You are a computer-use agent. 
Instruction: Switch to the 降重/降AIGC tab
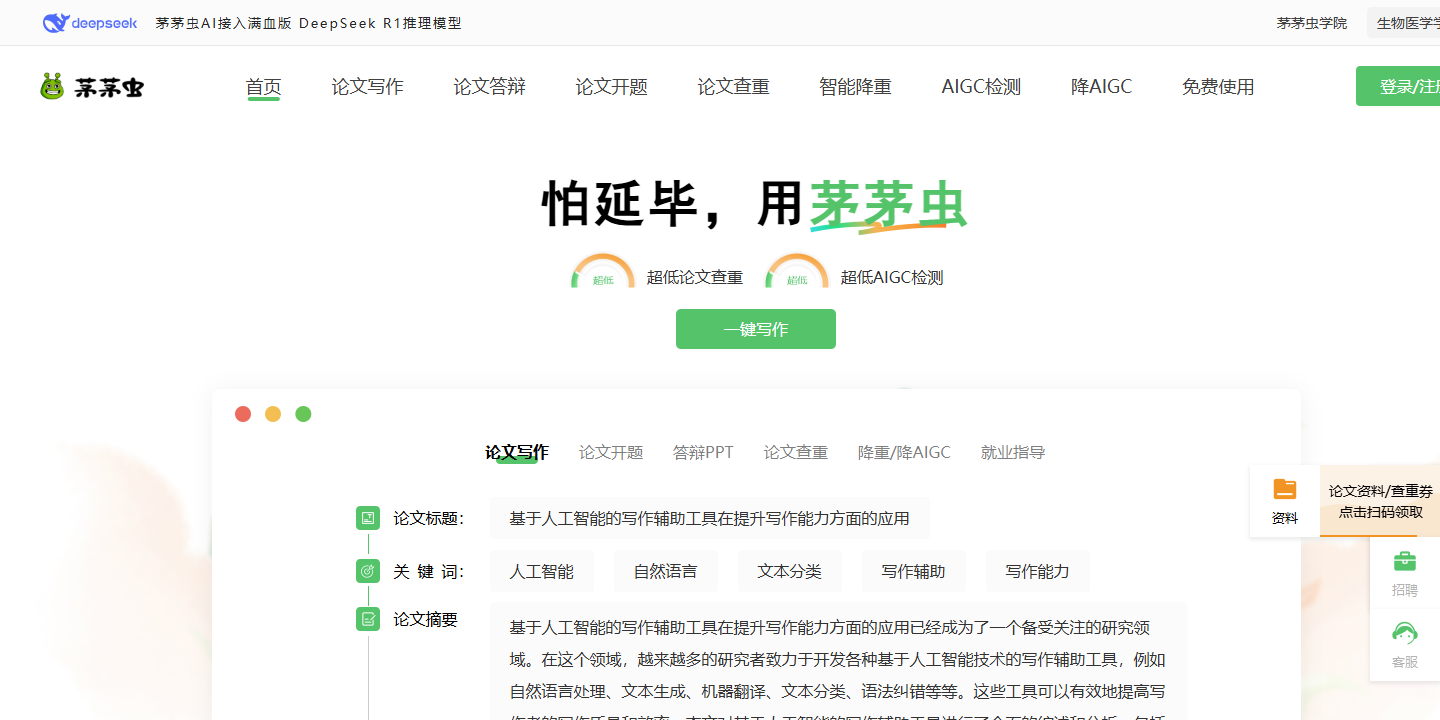pyautogui.click(x=904, y=453)
